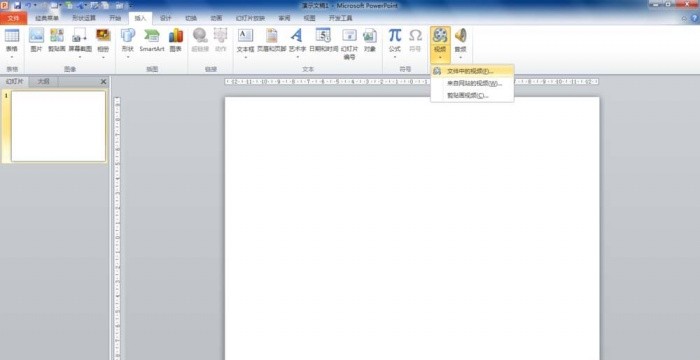Insert 日期和时间 date and time
This screenshot has height=360, width=700.
[x=324, y=40]
